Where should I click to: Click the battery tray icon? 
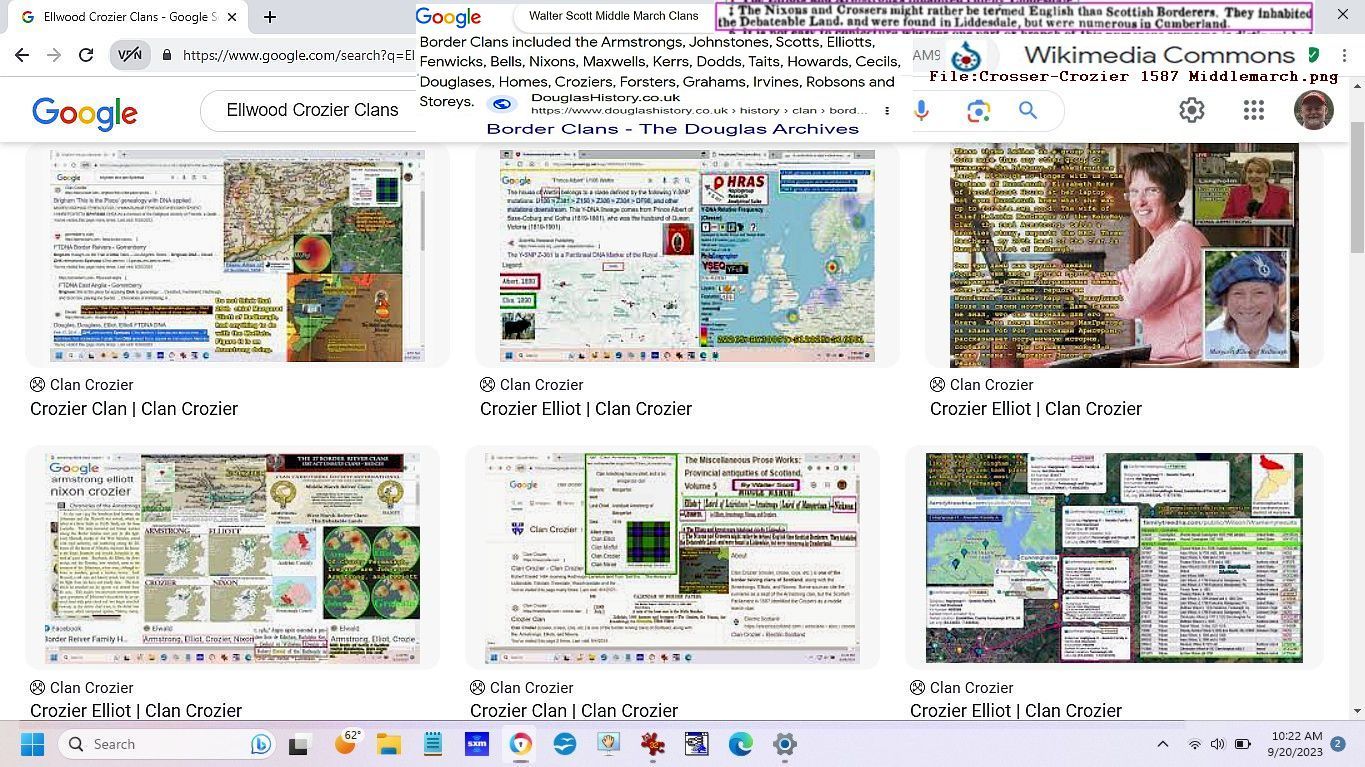click(1243, 744)
